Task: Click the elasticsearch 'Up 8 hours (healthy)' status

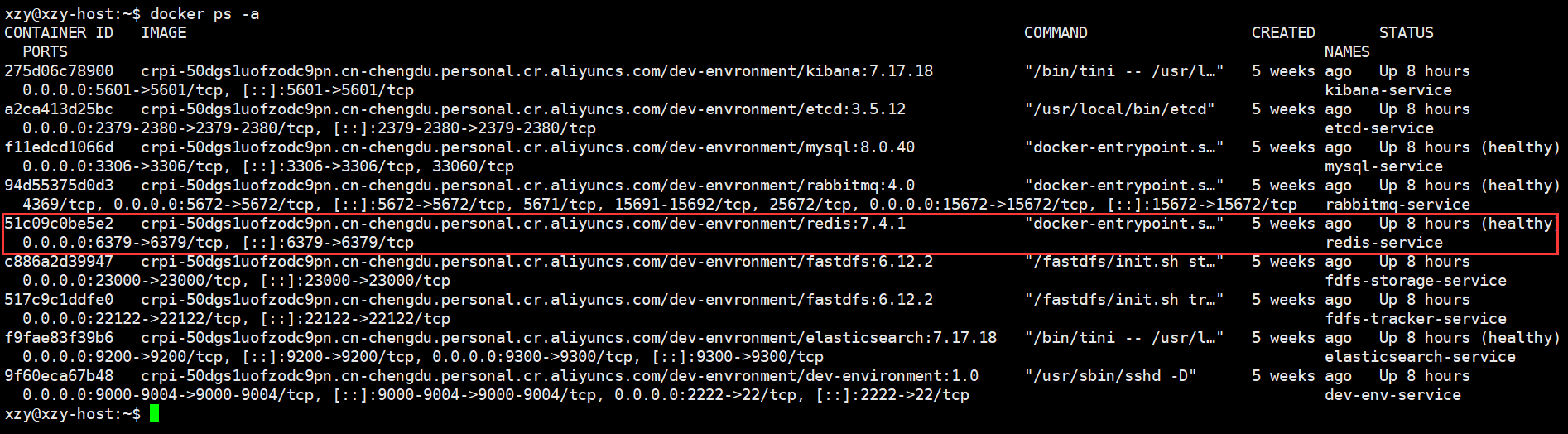Action: coord(1469,338)
